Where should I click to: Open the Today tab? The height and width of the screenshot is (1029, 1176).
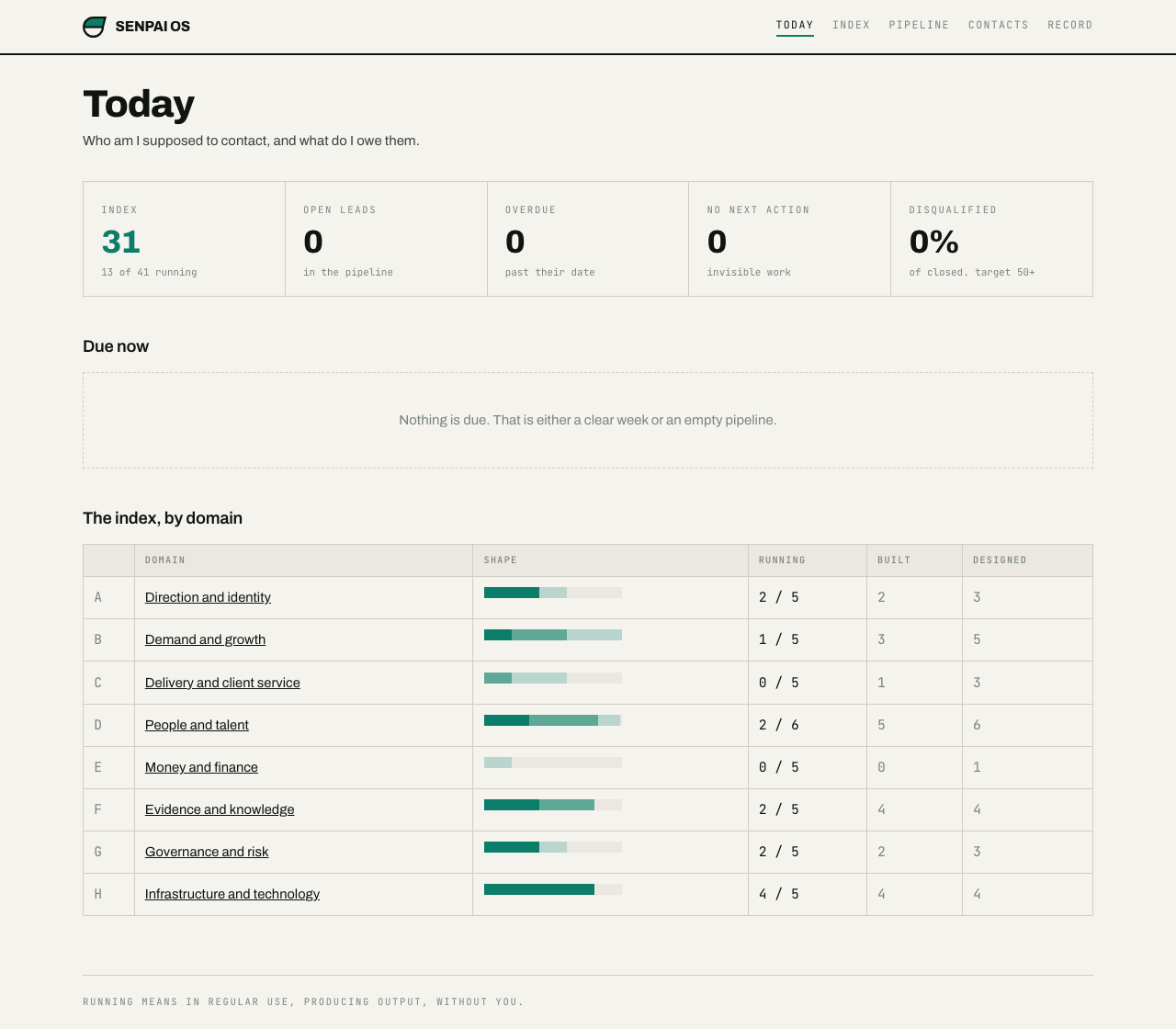pyautogui.click(x=795, y=26)
